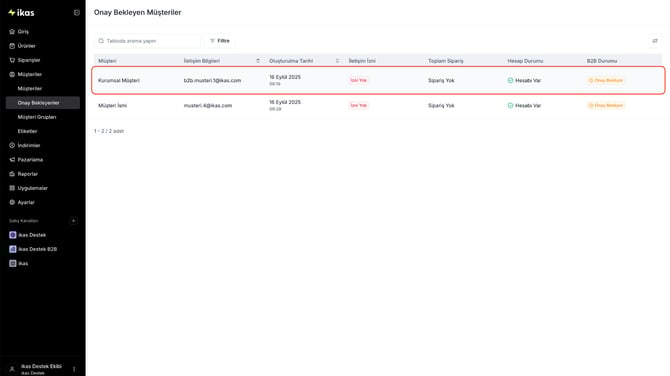
Task: Open the Kurumsal Müşteri row
Action: click(378, 80)
